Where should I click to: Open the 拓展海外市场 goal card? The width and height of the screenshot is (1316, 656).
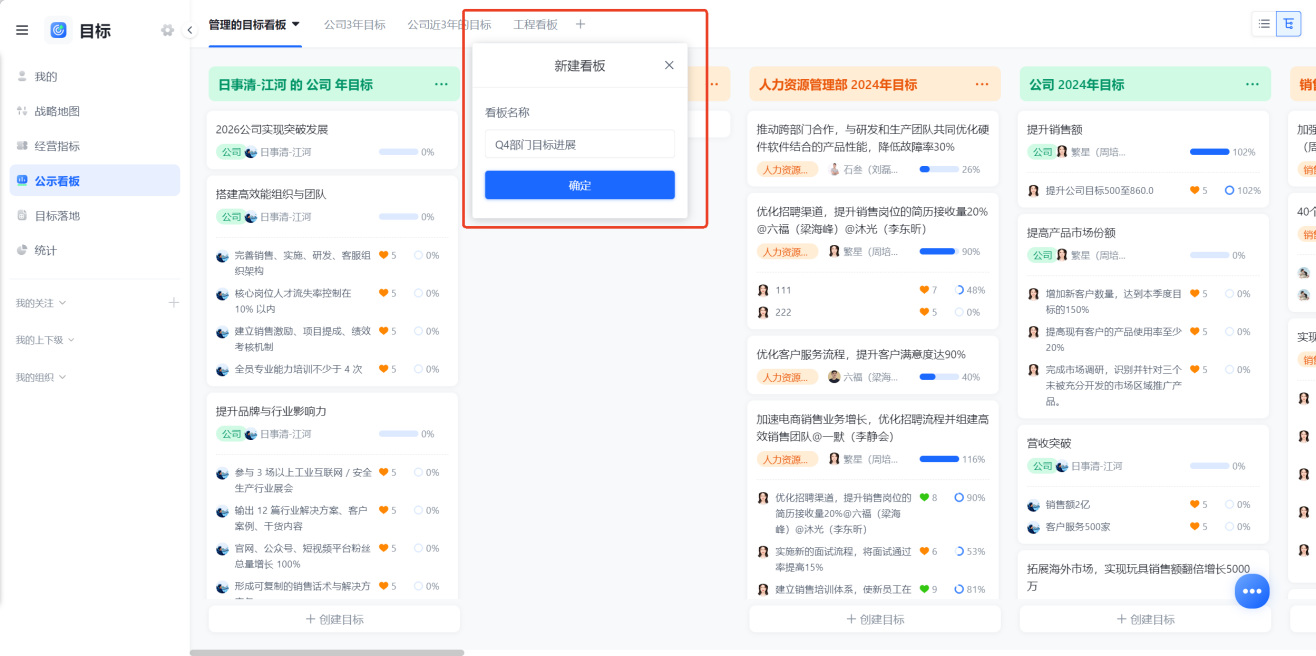(x=1144, y=577)
